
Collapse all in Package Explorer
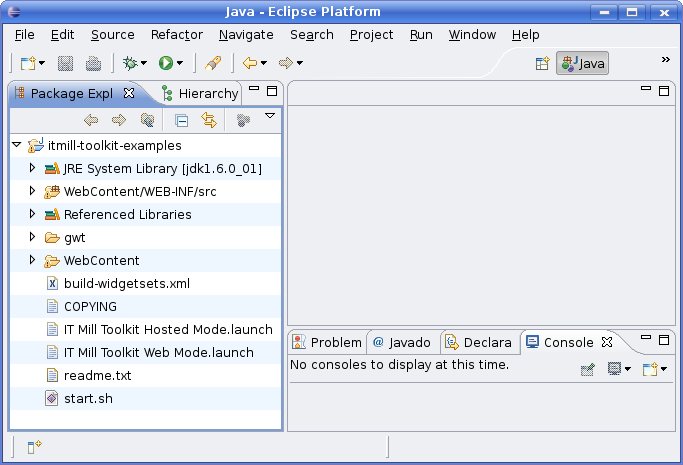pyautogui.click(x=181, y=120)
